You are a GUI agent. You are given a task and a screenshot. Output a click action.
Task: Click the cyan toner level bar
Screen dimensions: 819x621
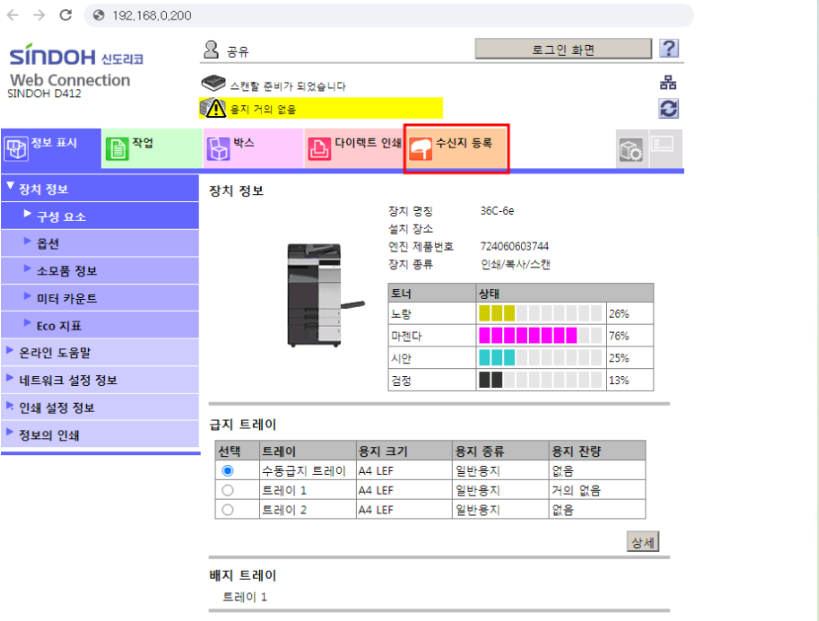click(541, 358)
